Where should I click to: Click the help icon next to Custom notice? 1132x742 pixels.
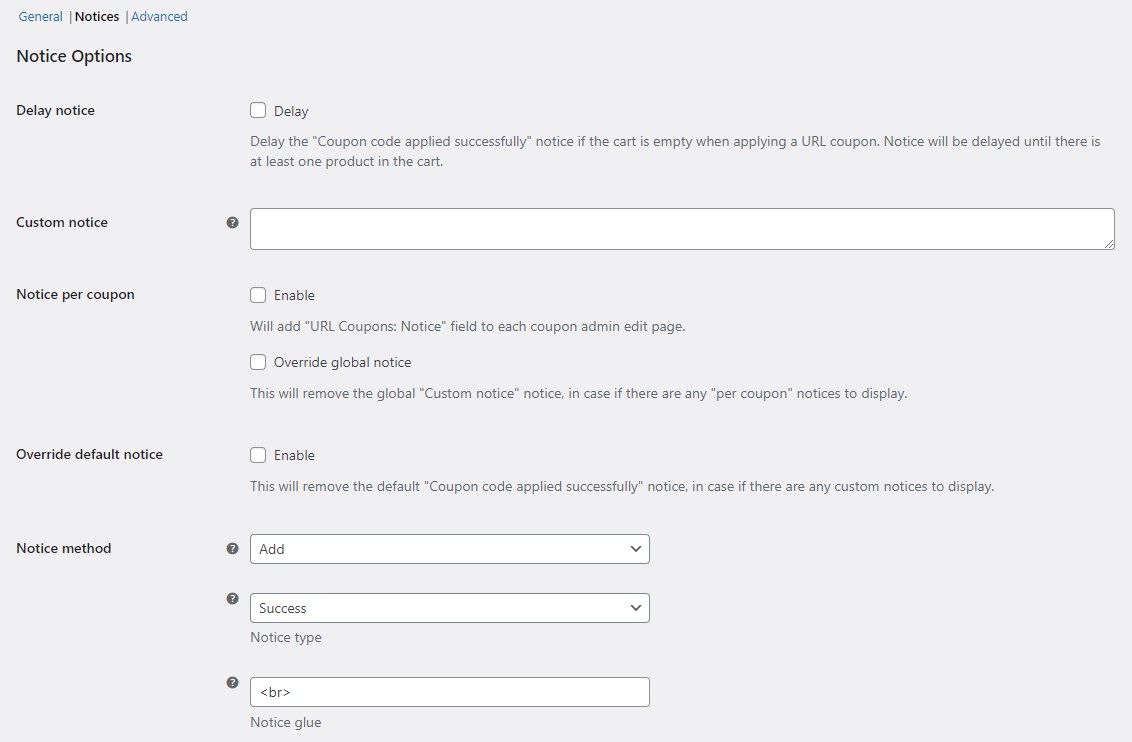point(232,222)
